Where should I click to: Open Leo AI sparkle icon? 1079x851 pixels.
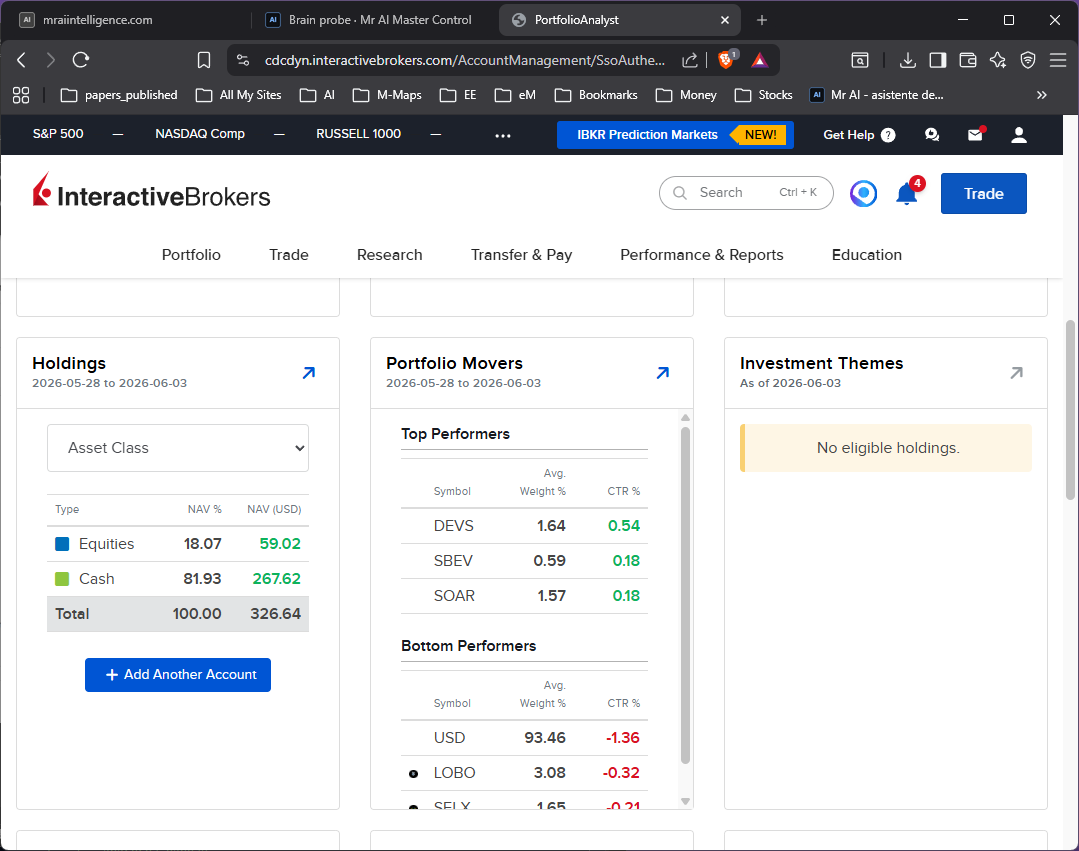tap(998, 60)
